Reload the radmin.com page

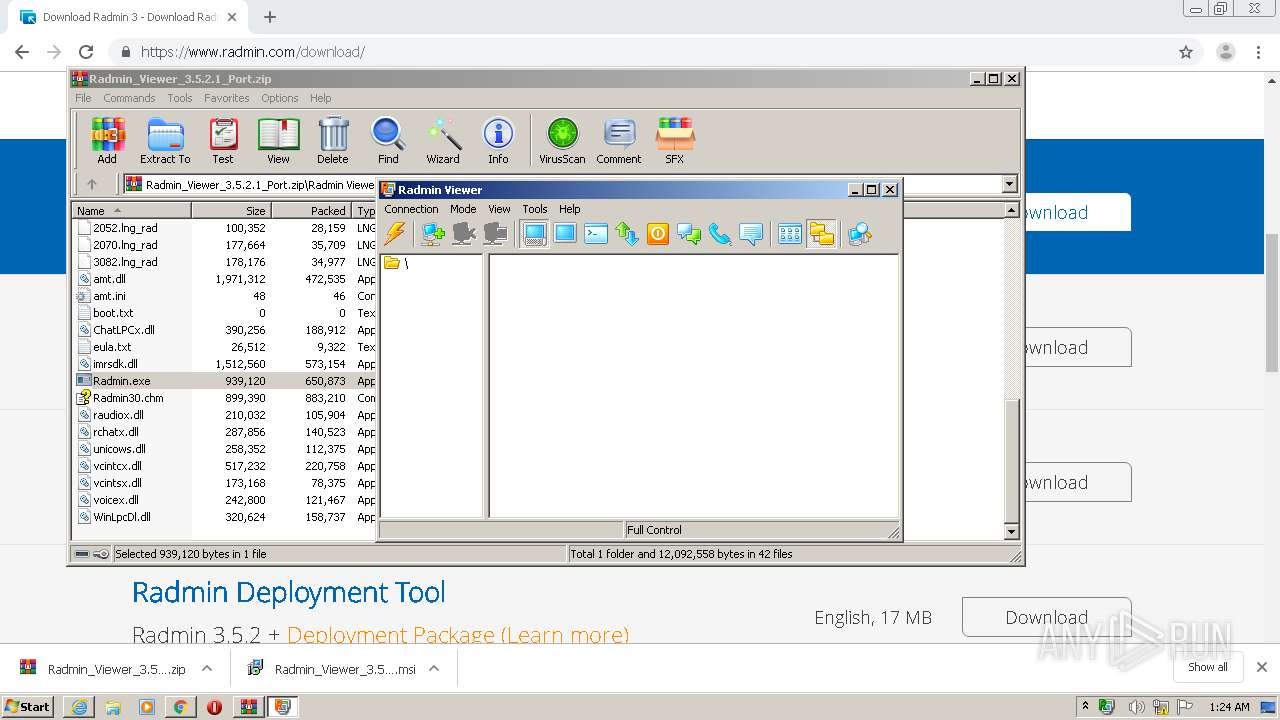[86, 52]
